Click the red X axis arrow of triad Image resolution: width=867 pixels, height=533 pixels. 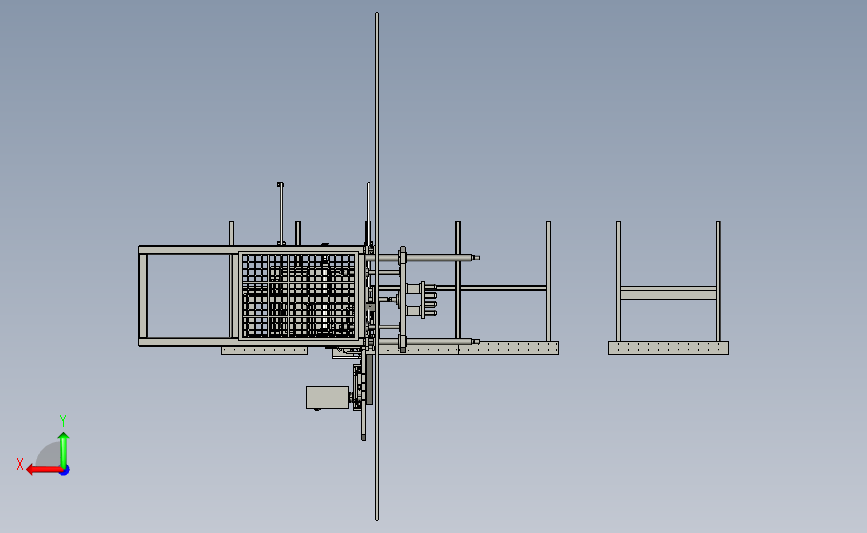[43, 470]
